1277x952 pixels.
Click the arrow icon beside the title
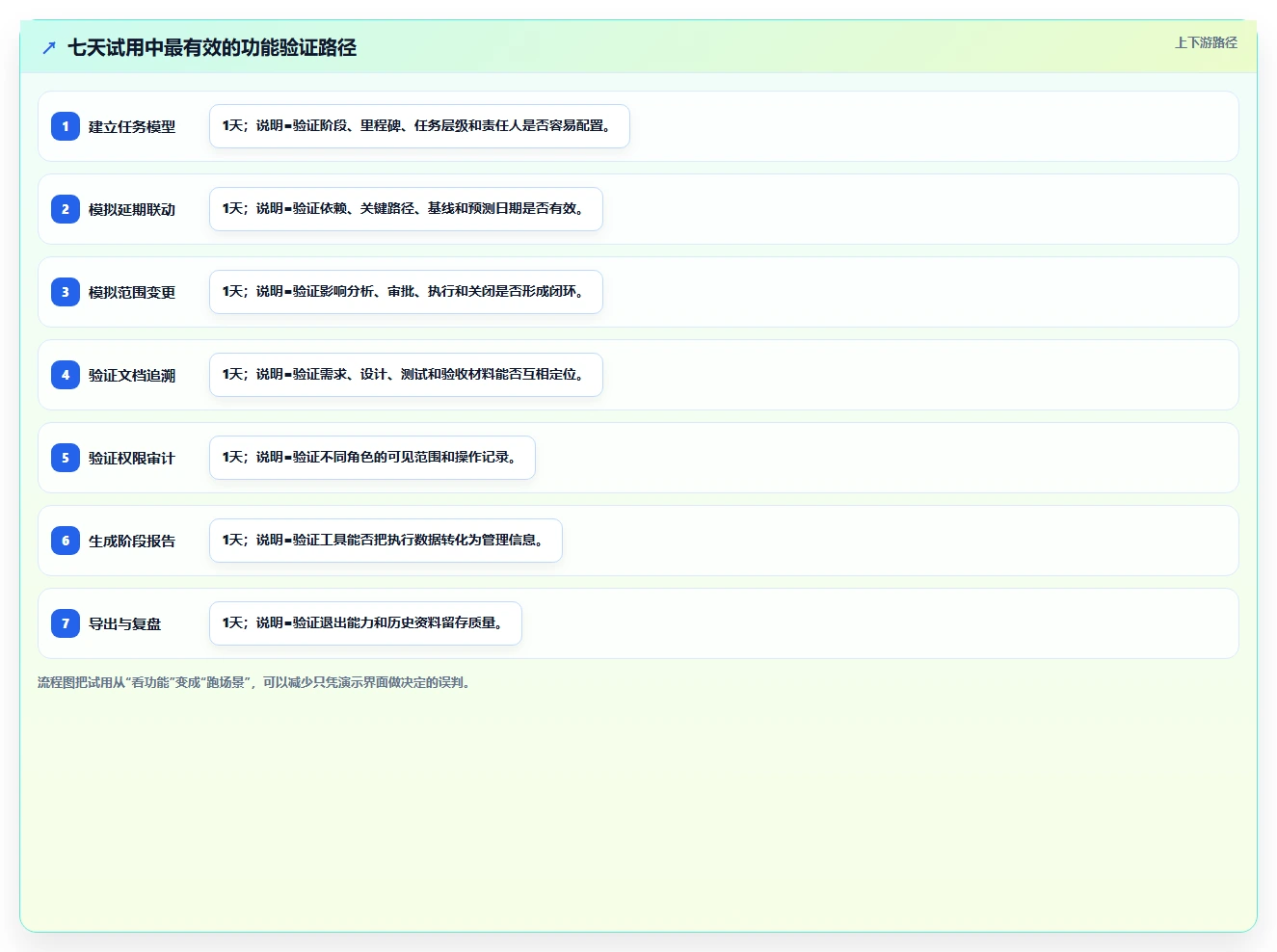[x=49, y=47]
